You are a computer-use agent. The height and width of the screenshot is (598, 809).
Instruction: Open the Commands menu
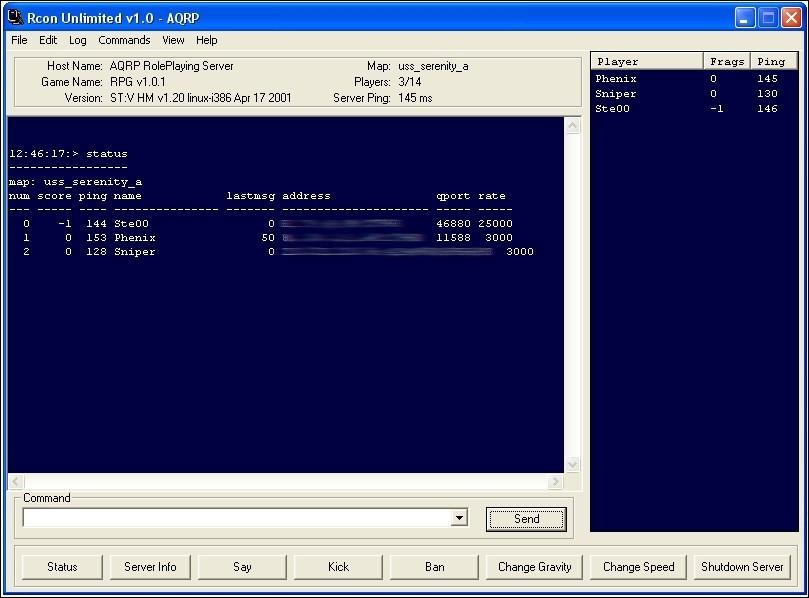(x=124, y=40)
